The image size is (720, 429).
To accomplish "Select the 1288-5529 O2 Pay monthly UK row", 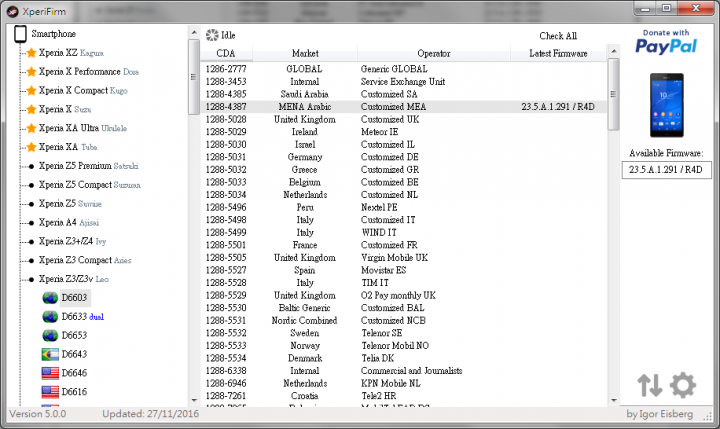I will click(x=404, y=295).
